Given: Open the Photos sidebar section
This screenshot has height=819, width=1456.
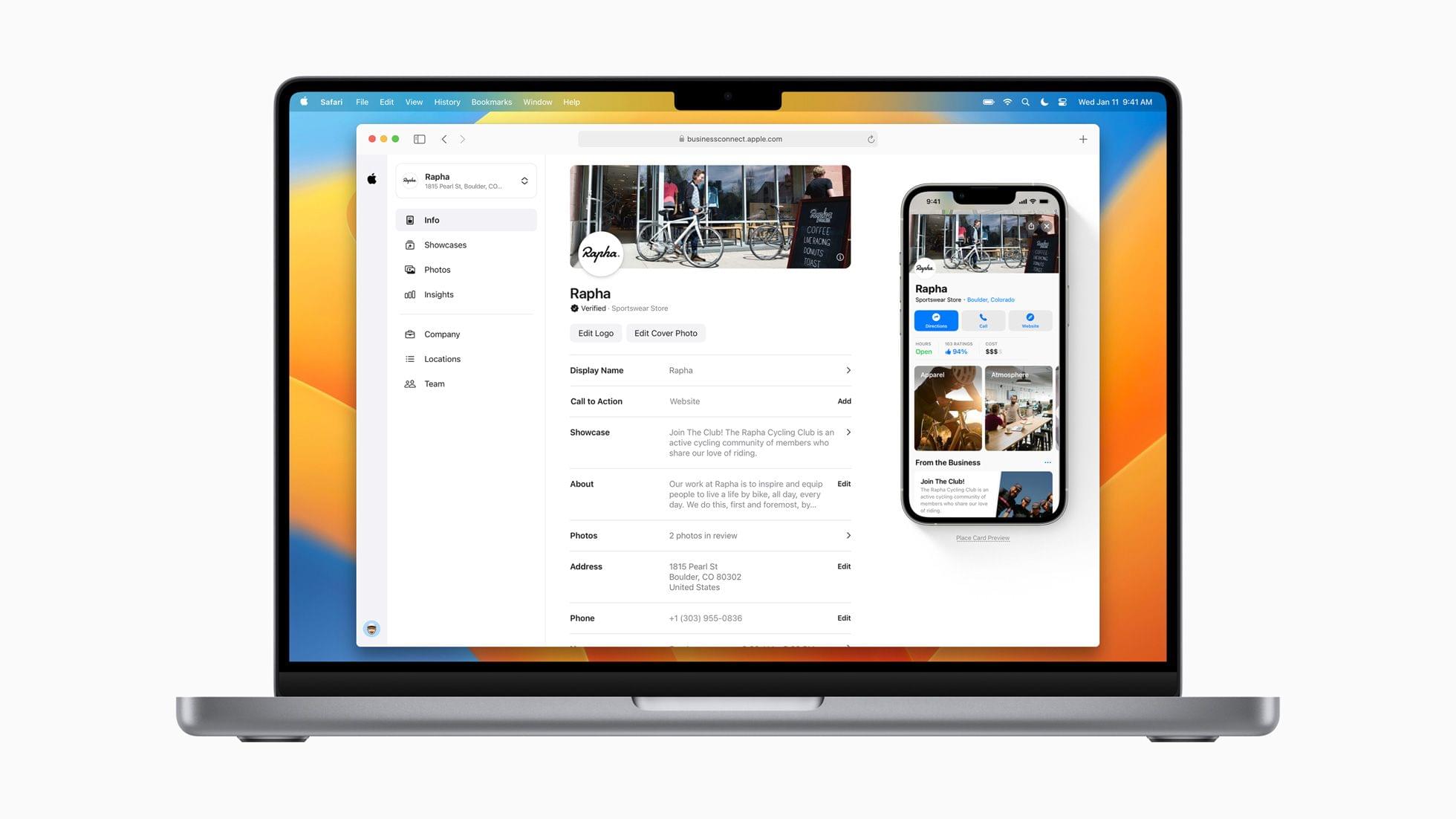Looking at the screenshot, I should tap(437, 270).
